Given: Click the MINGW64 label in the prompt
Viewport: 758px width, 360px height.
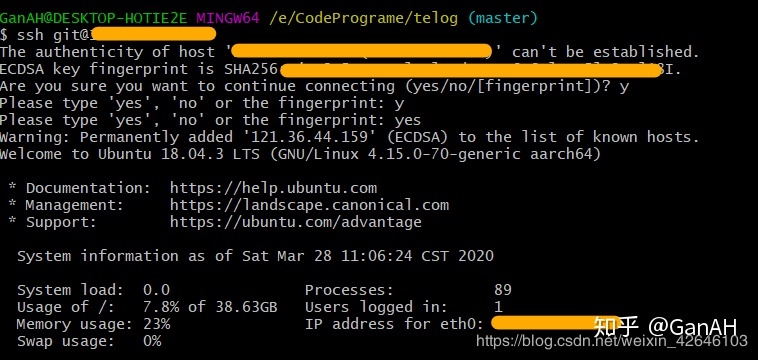Looking at the screenshot, I should [228, 18].
